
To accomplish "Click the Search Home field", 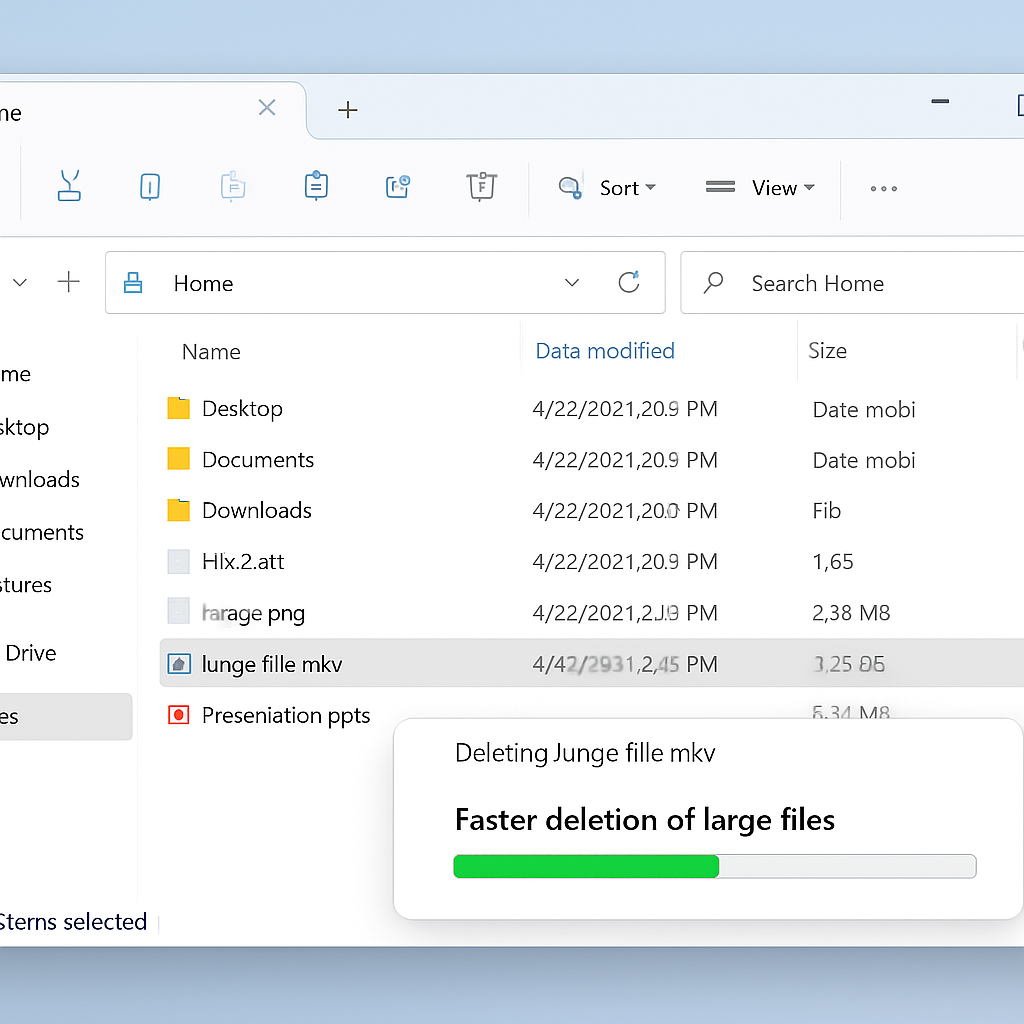I will (852, 283).
